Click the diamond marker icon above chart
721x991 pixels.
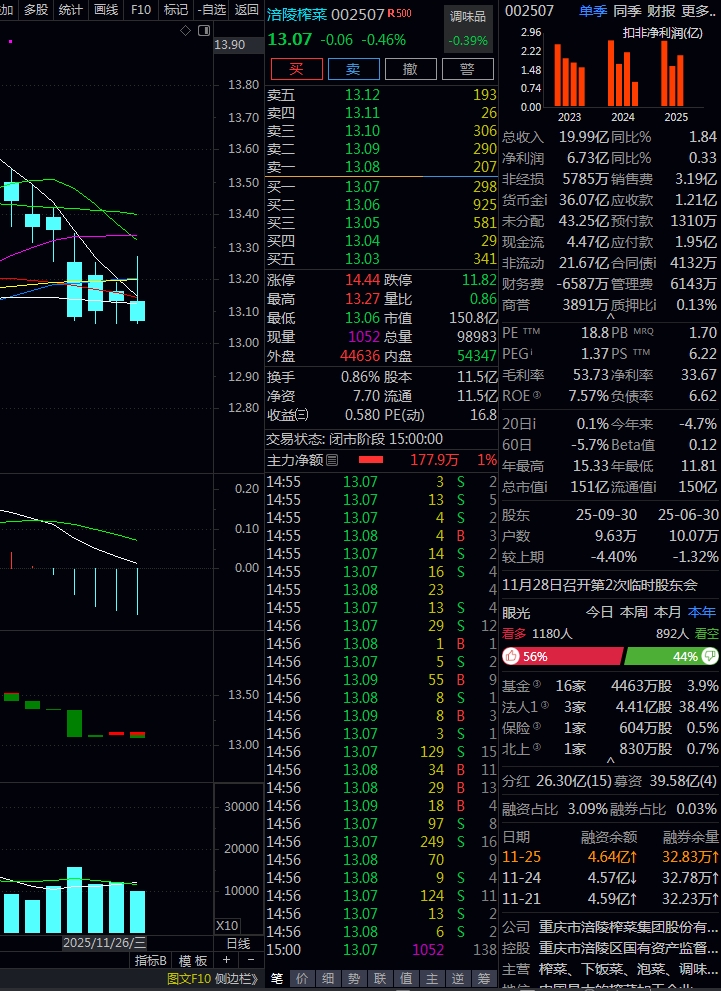coord(185,30)
